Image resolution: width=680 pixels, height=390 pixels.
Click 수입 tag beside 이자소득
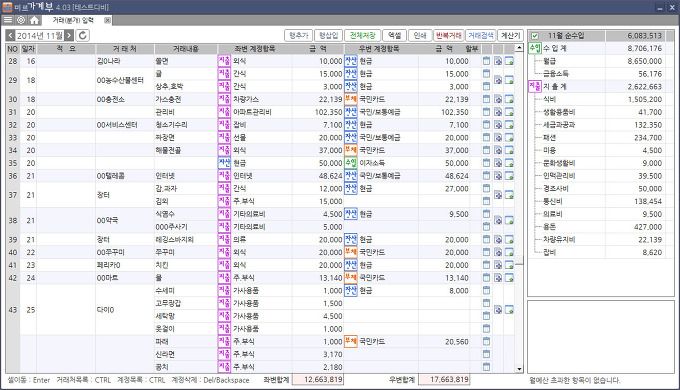coord(351,163)
